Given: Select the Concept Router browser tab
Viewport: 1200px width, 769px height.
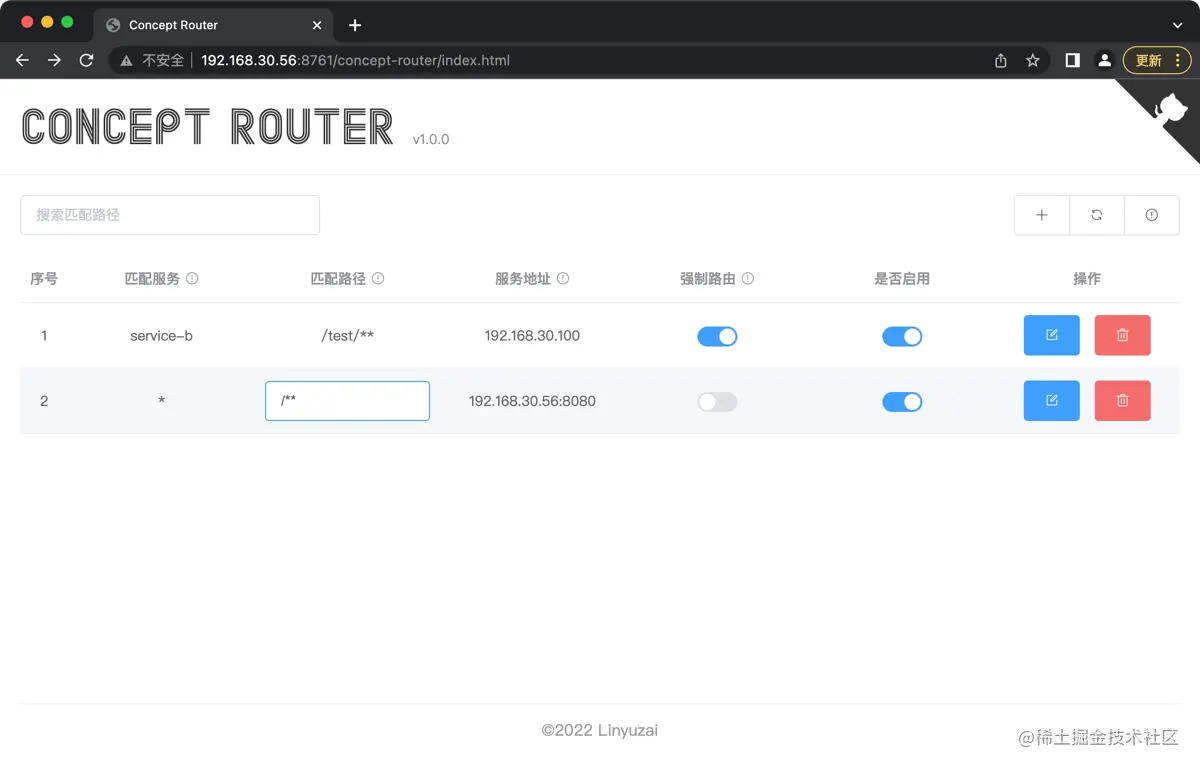Looking at the screenshot, I should 213,25.
